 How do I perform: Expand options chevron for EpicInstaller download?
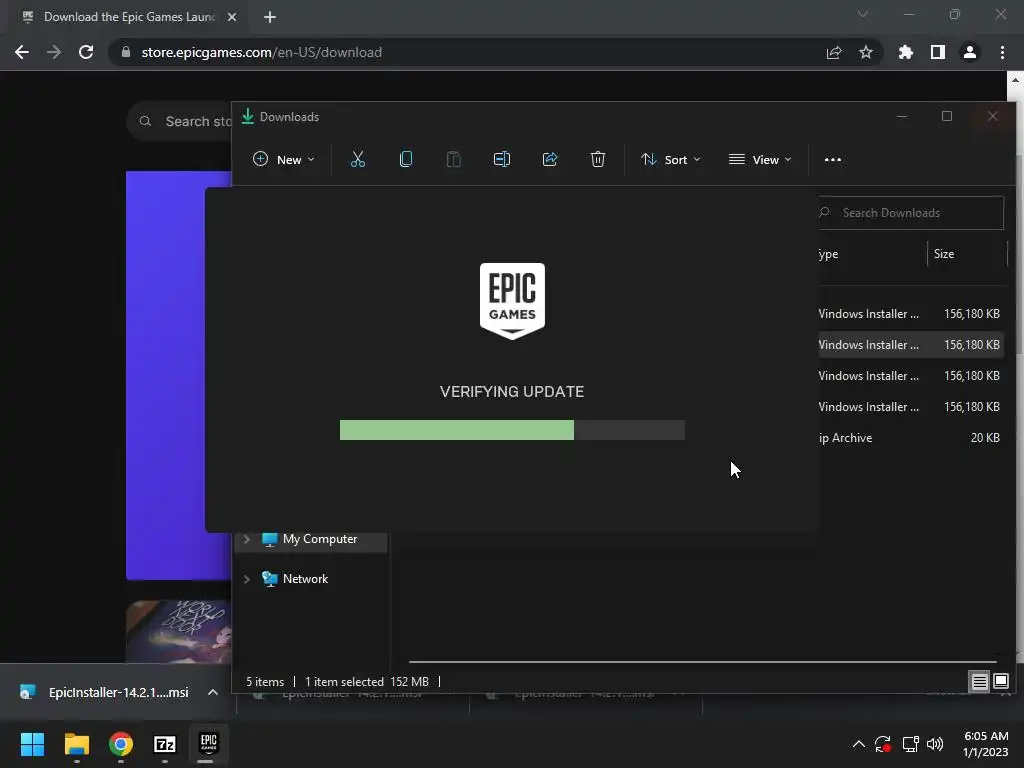pos(213,692)
